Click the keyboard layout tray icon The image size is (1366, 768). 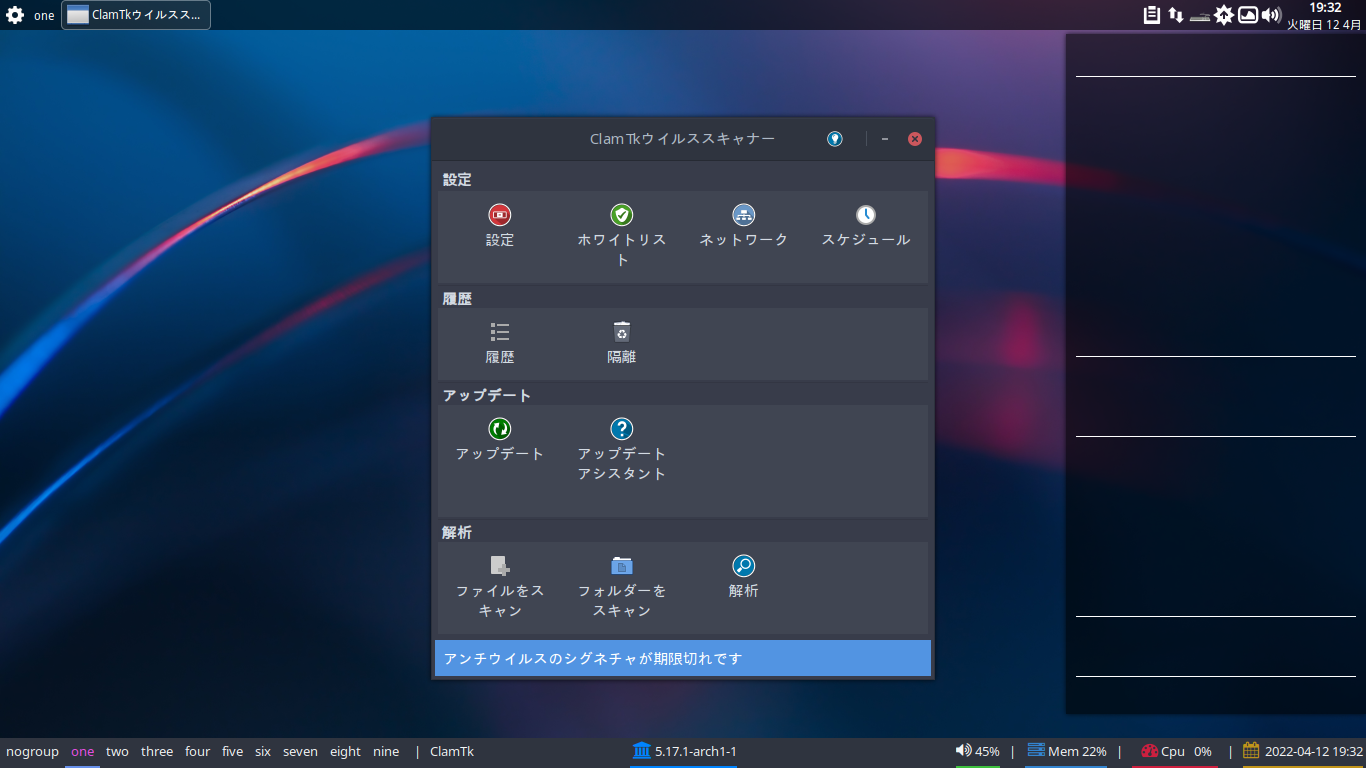tap(1200, 15)
